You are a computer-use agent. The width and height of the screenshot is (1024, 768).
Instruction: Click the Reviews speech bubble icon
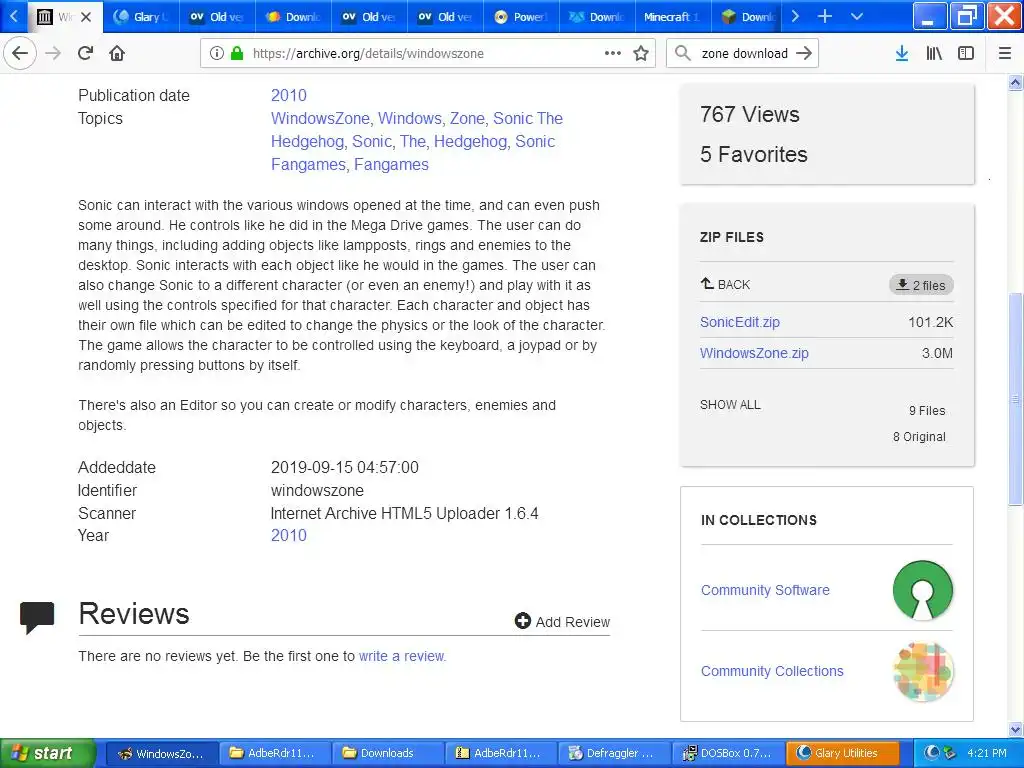pyautogui.click(x=37, y=617)
